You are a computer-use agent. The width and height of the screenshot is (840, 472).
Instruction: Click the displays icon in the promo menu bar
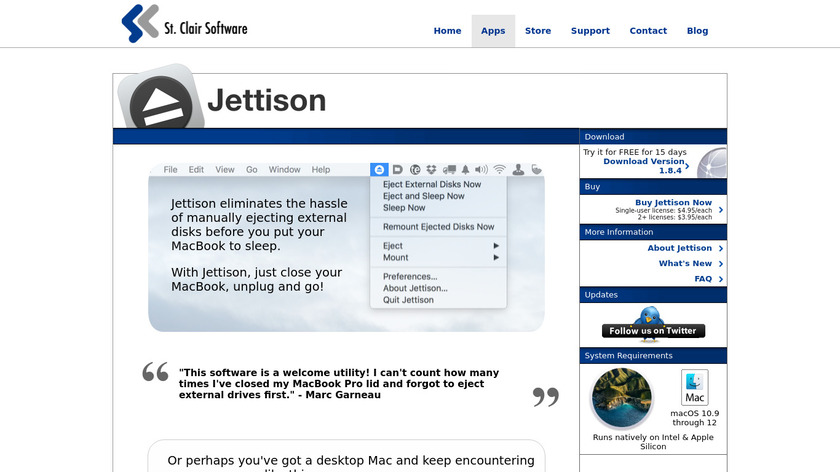[449, 170]
